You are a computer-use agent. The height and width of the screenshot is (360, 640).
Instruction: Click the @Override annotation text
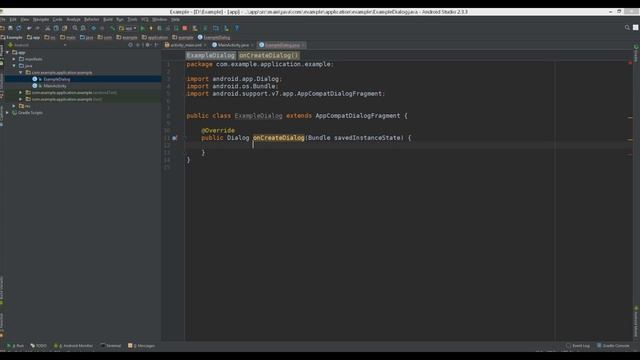point(218,131)
